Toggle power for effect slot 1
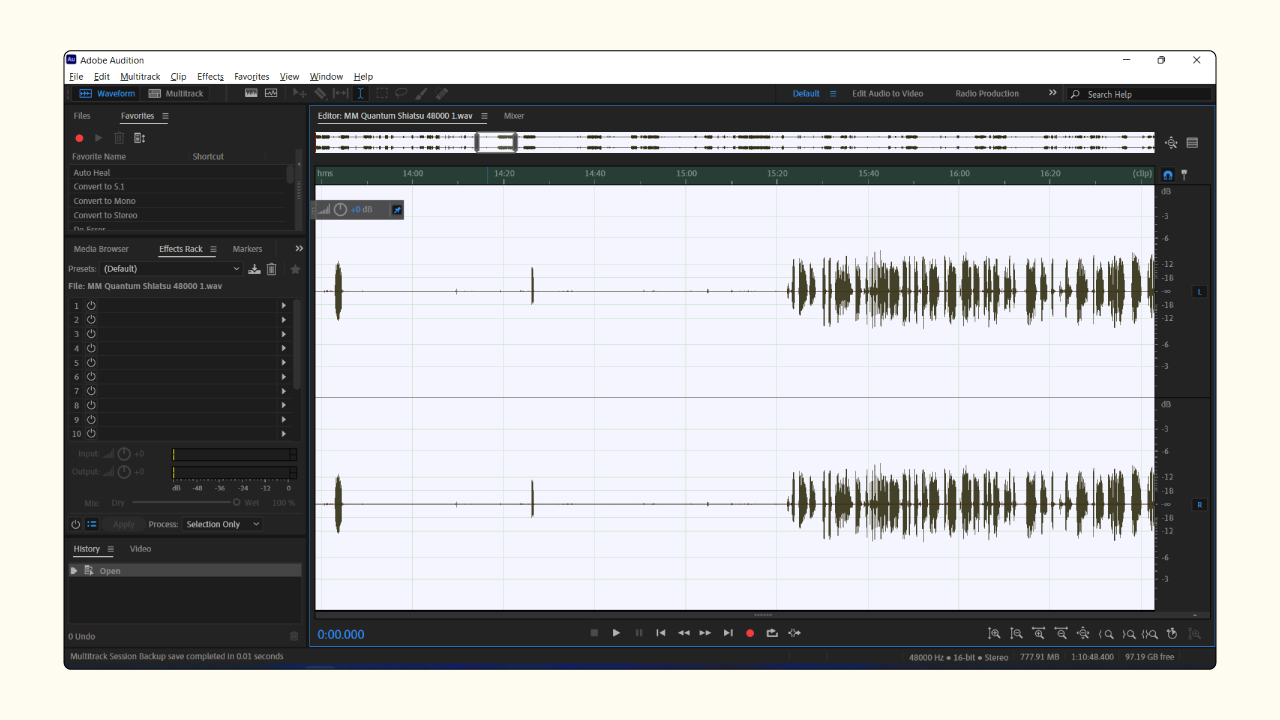The image size is (1280, 720). 91,305
